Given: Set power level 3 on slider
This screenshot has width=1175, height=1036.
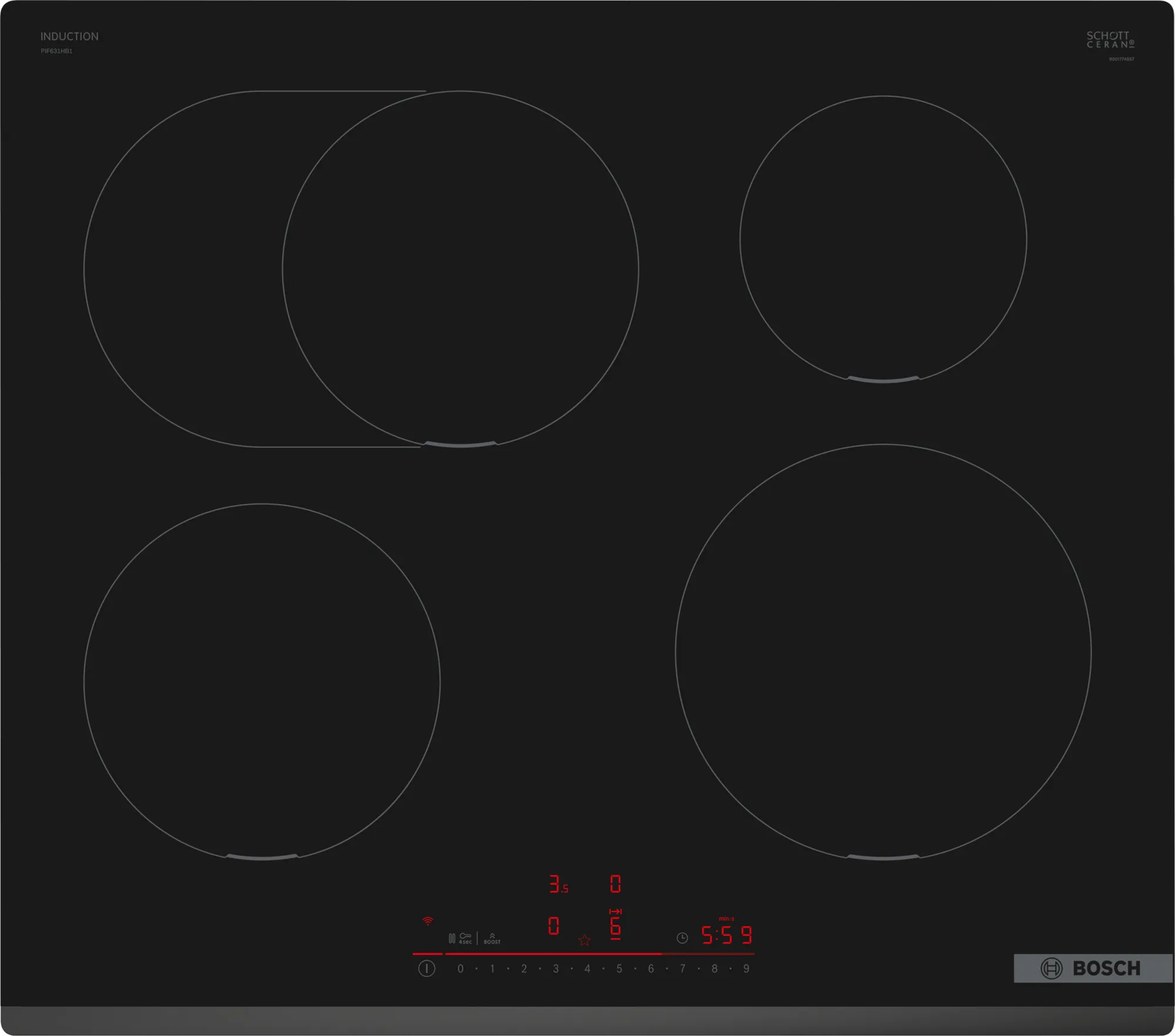Looking at the screenshot, I should click(x=555, y=968).
